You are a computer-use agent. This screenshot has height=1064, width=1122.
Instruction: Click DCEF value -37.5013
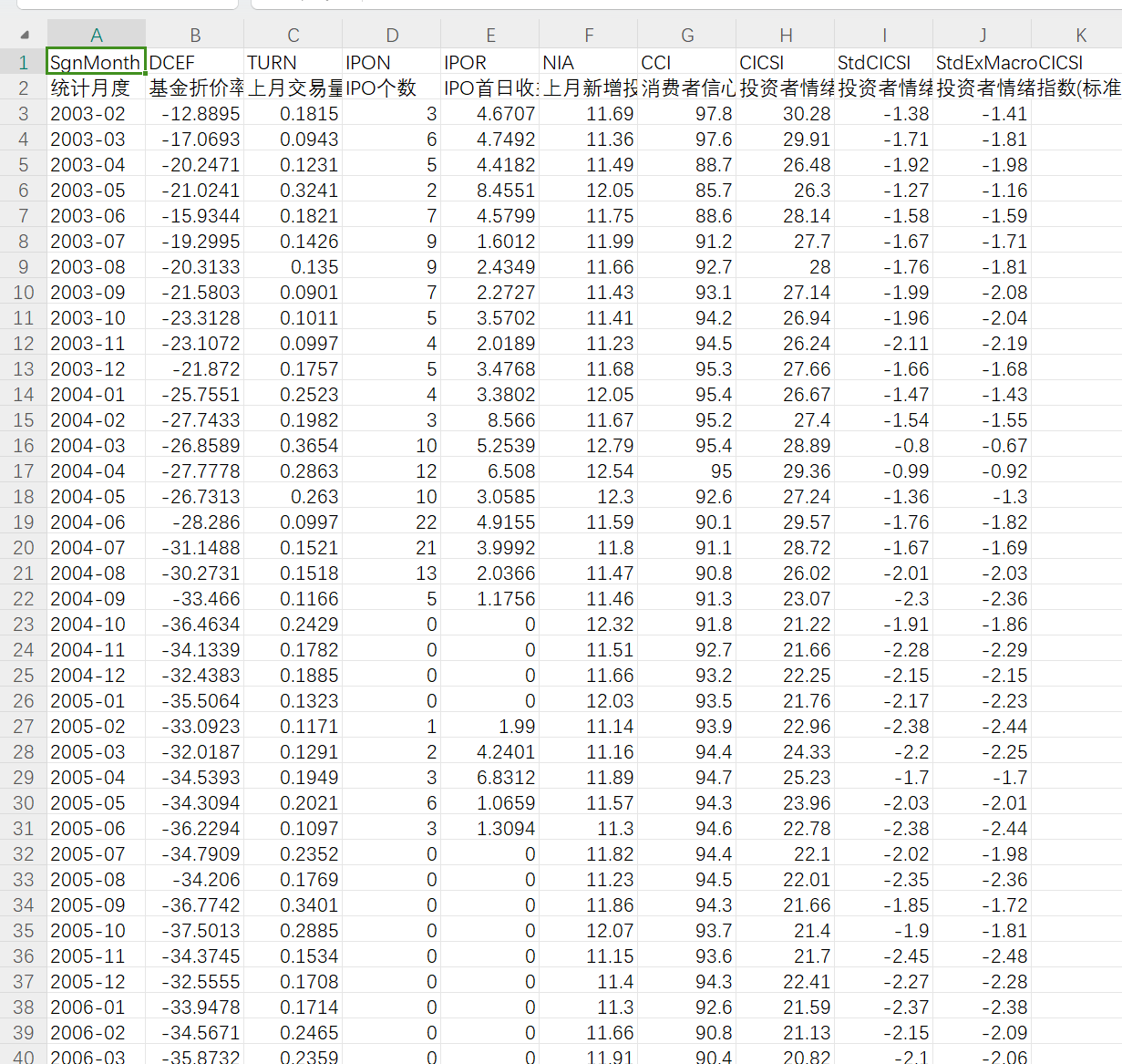(195, 931)
